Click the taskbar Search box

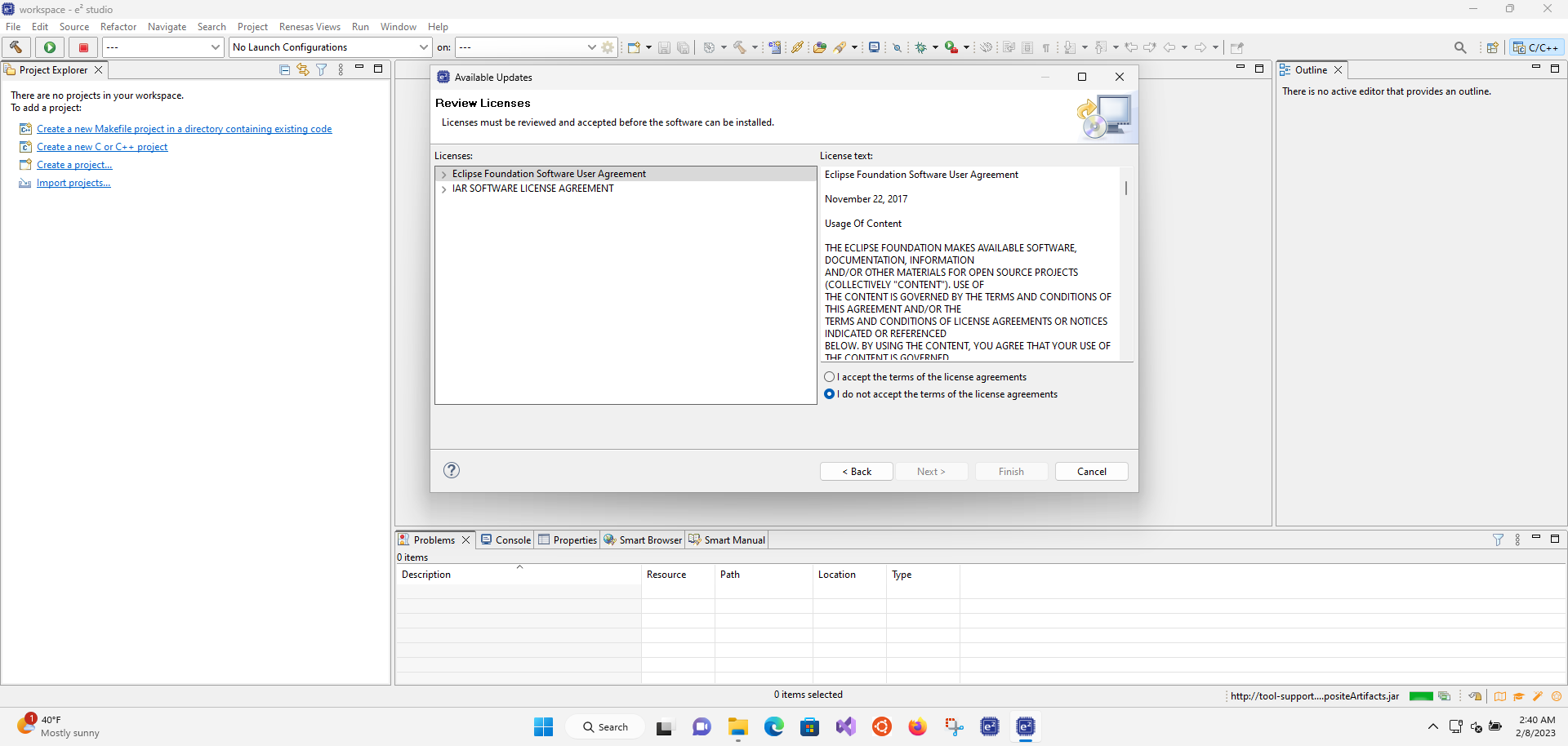point(606,726)
